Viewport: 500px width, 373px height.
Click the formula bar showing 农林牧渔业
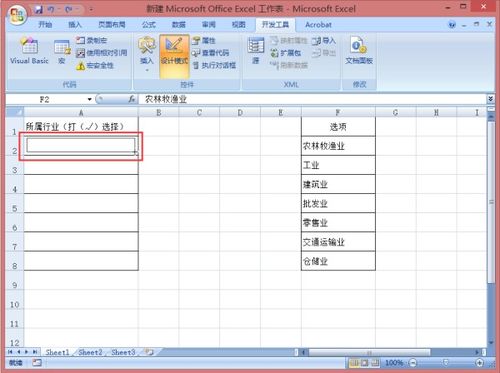click(313, 99)
